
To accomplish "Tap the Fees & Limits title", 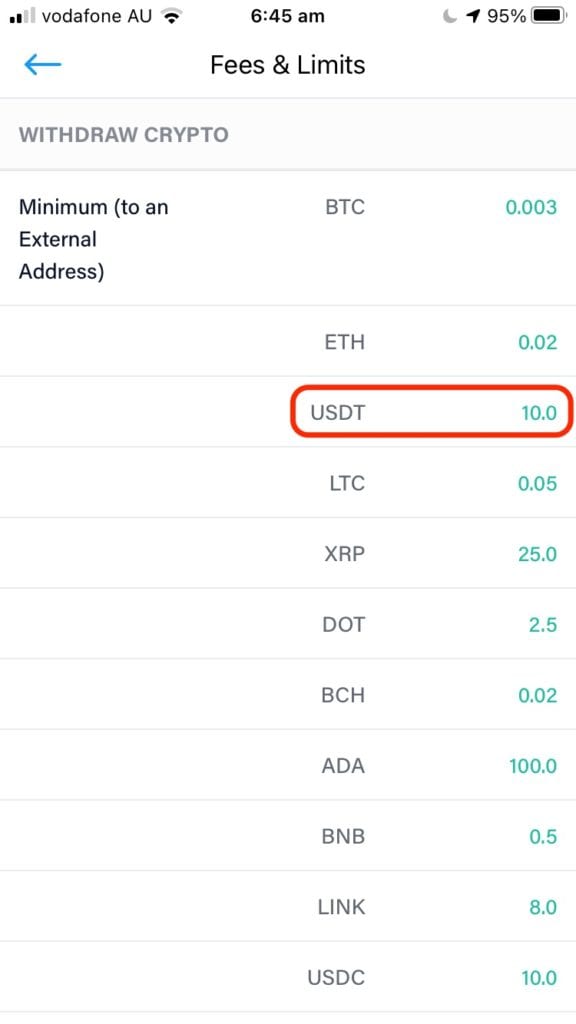I will pyautogui.click(x=287, y=64).
